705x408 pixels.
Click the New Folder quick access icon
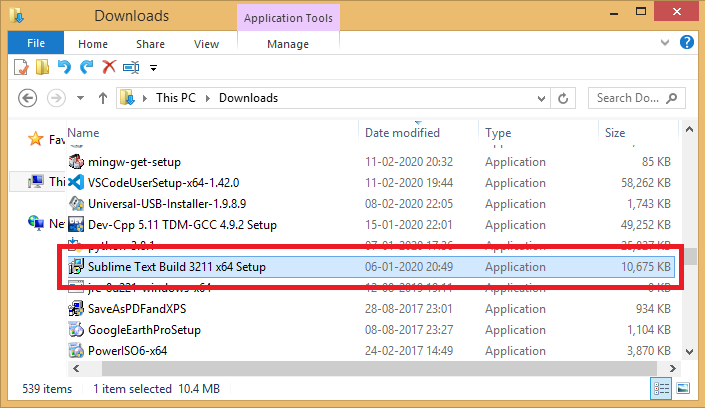click(43, 67)
